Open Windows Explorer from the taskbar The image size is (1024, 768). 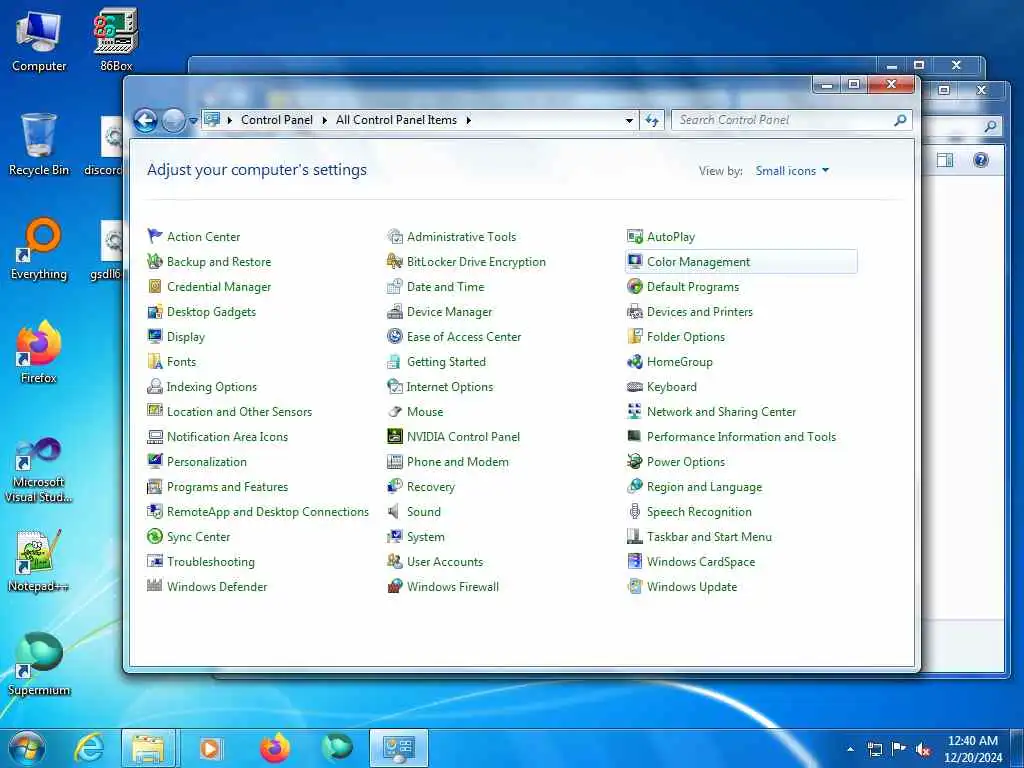(x=148, y=748)
